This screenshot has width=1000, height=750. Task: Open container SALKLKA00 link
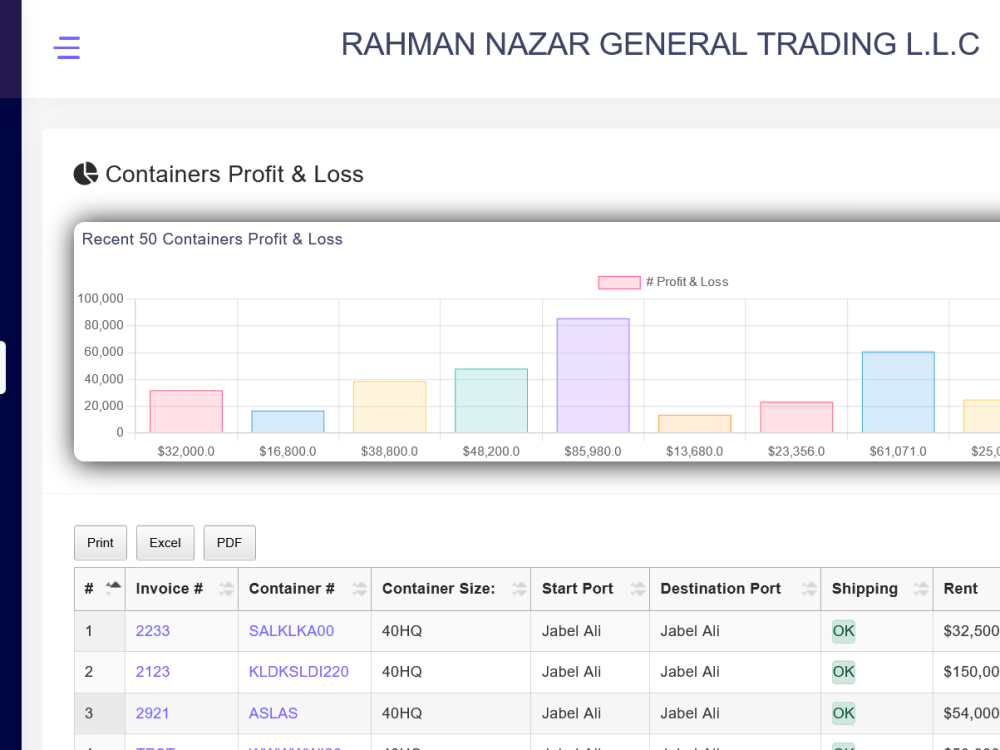(291, 631)
